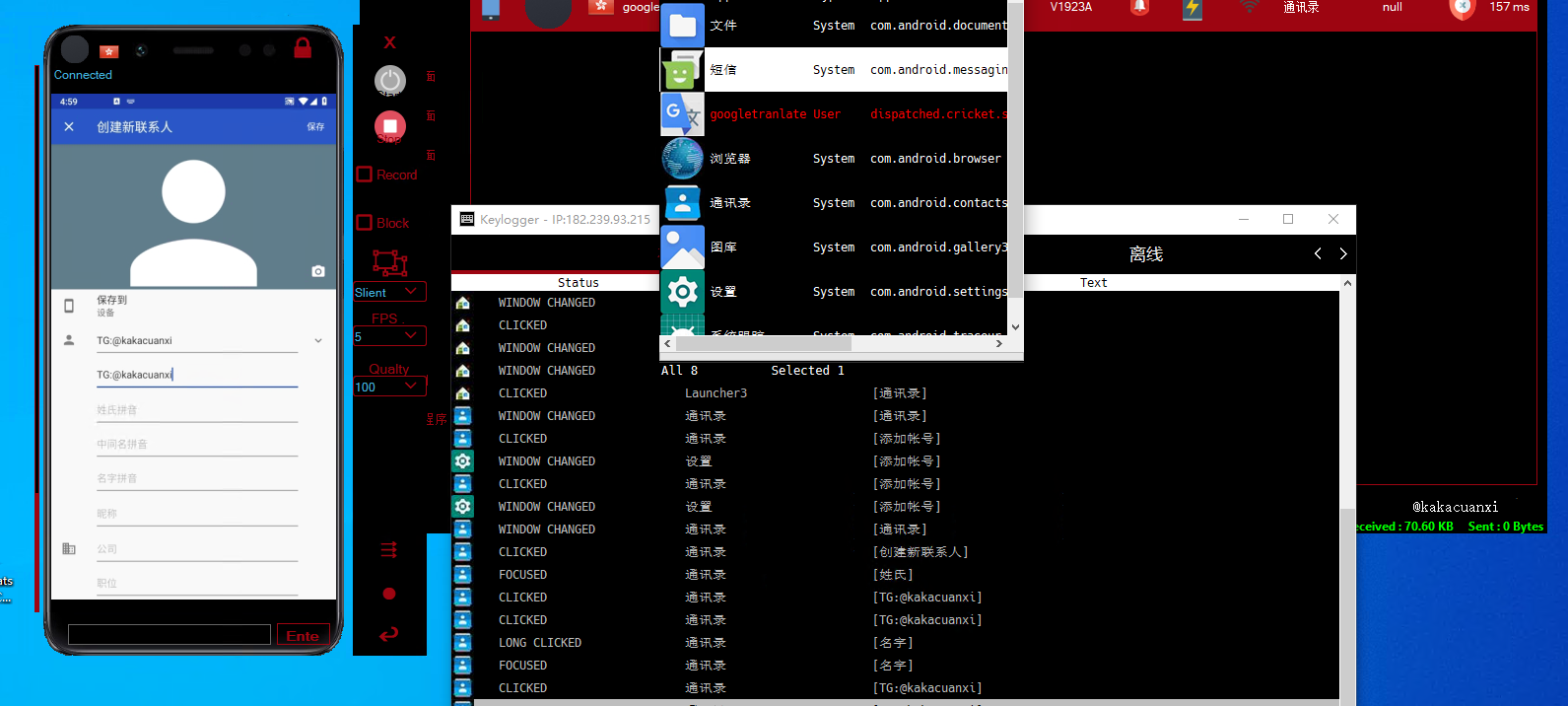
Task: Click the lightning bolt icon in top bar
Action: tap(1193, 9)
